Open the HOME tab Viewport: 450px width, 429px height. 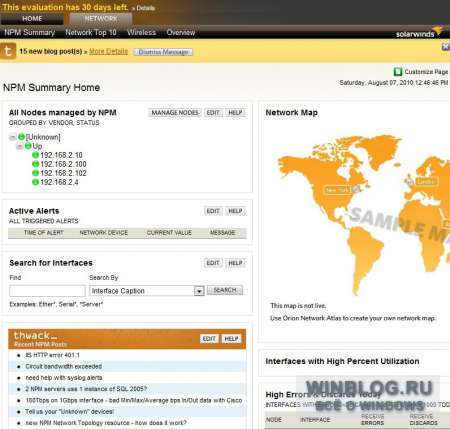click(32, 19)
